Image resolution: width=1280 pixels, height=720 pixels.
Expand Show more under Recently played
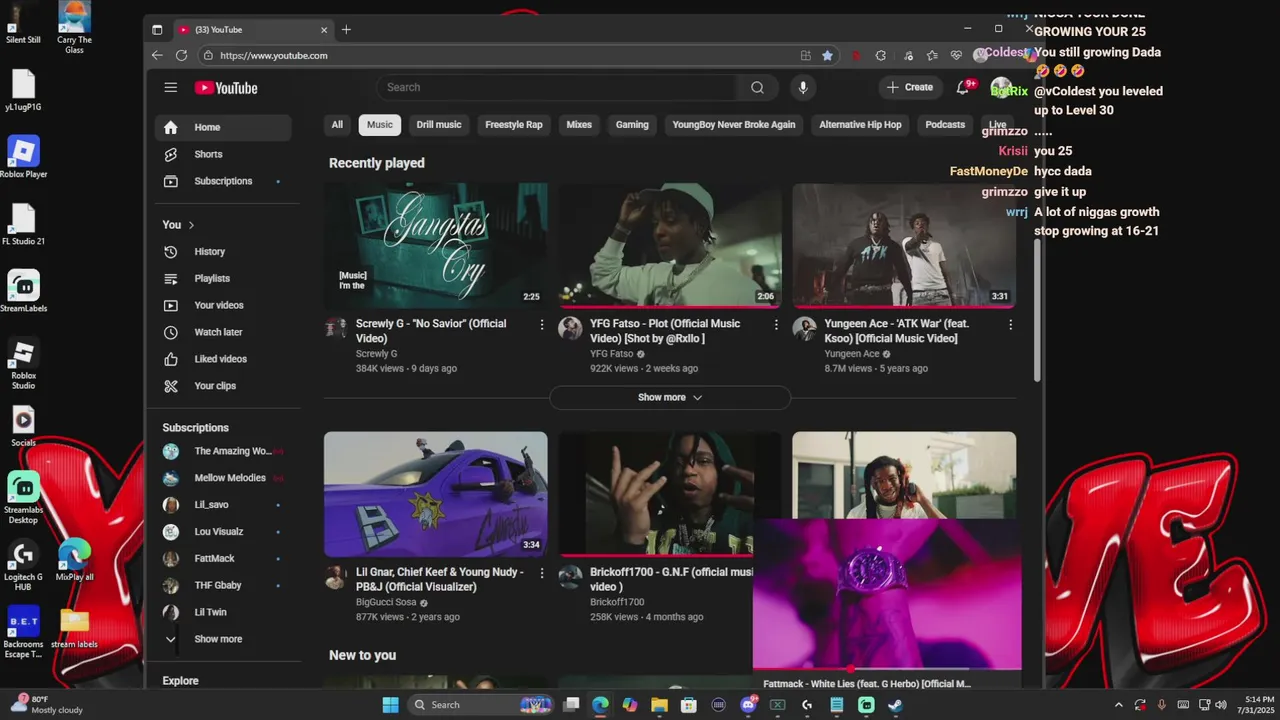click(670, 397)
